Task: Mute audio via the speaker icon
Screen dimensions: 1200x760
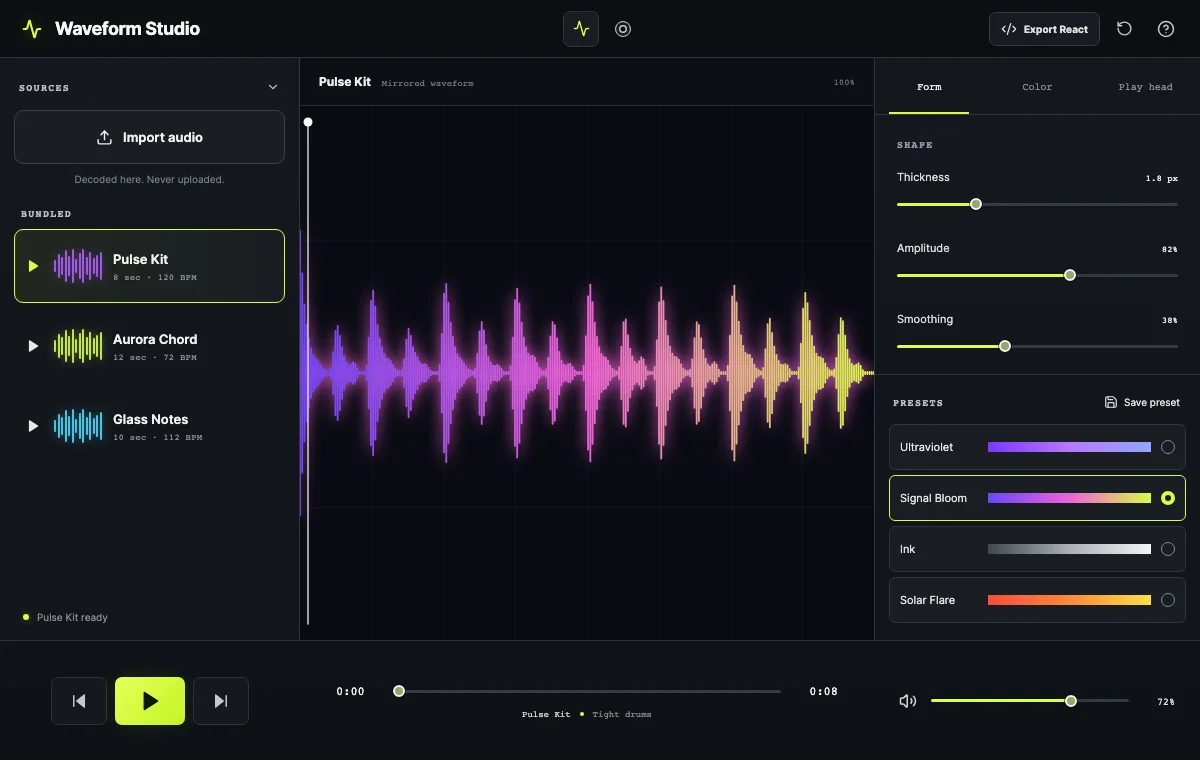Action: [908, 701]
